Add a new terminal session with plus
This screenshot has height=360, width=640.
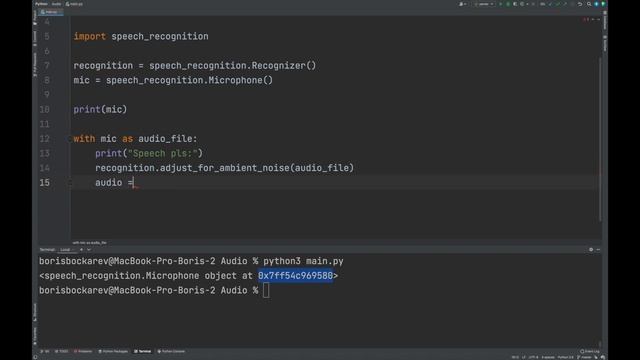(x=81, y=249)
